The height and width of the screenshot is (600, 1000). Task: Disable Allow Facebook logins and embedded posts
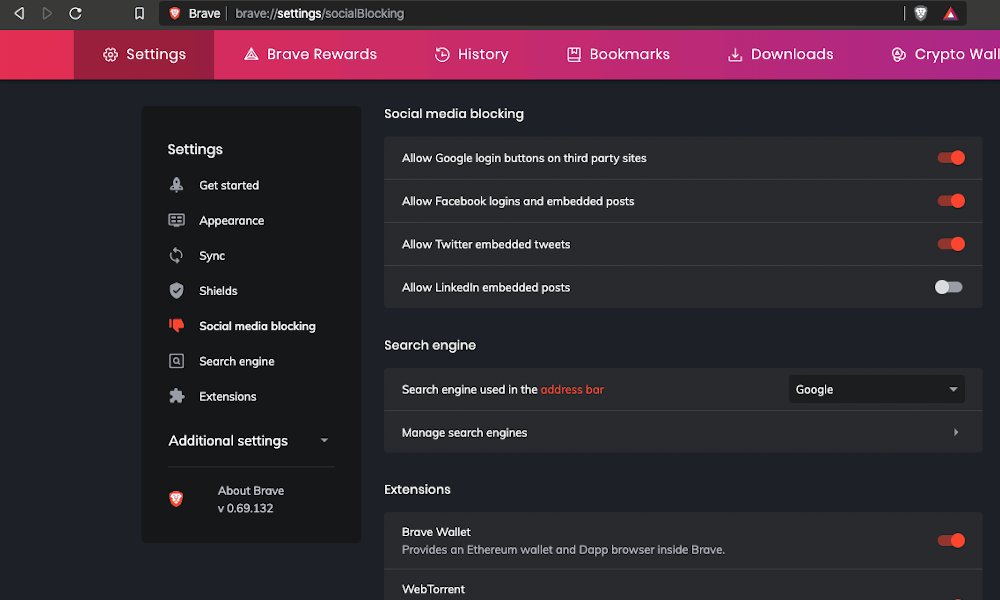click(x=950, y=201)
